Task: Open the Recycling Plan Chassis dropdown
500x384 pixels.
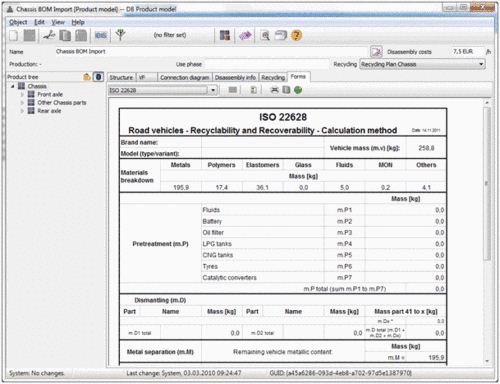Action: click(x=481, y=64)
